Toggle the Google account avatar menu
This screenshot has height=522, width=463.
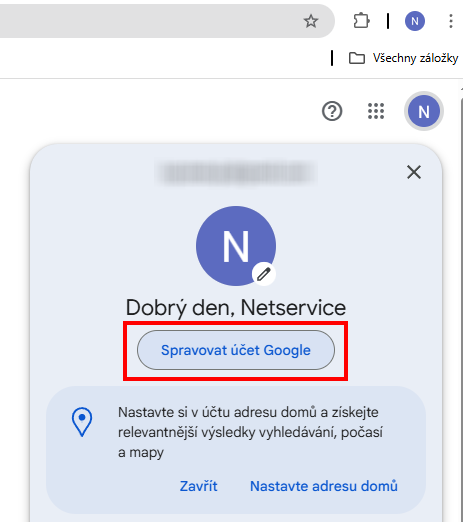pos(424,111)
